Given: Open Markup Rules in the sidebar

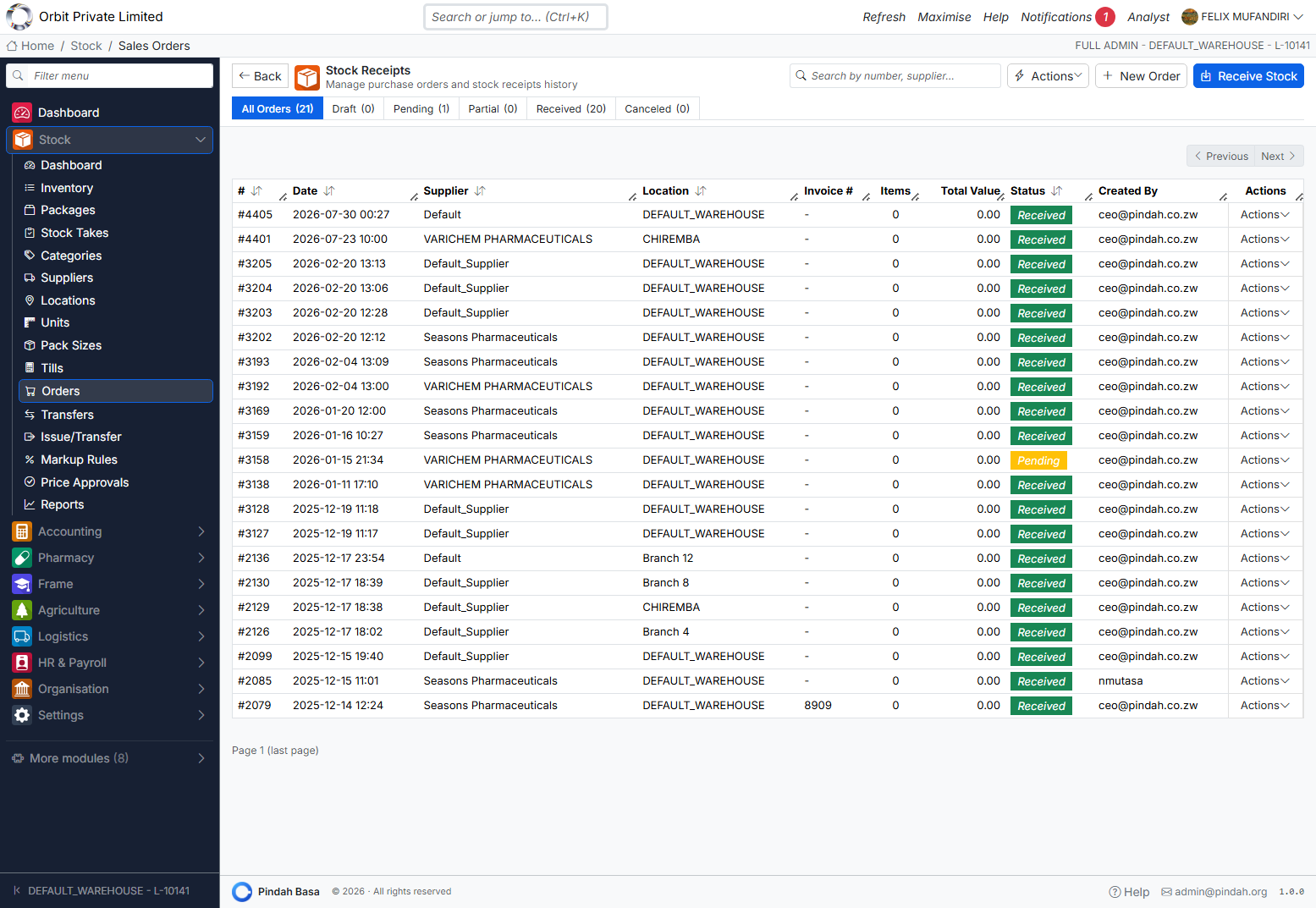Looking at the screenshot, I should (x=79, y=460).
